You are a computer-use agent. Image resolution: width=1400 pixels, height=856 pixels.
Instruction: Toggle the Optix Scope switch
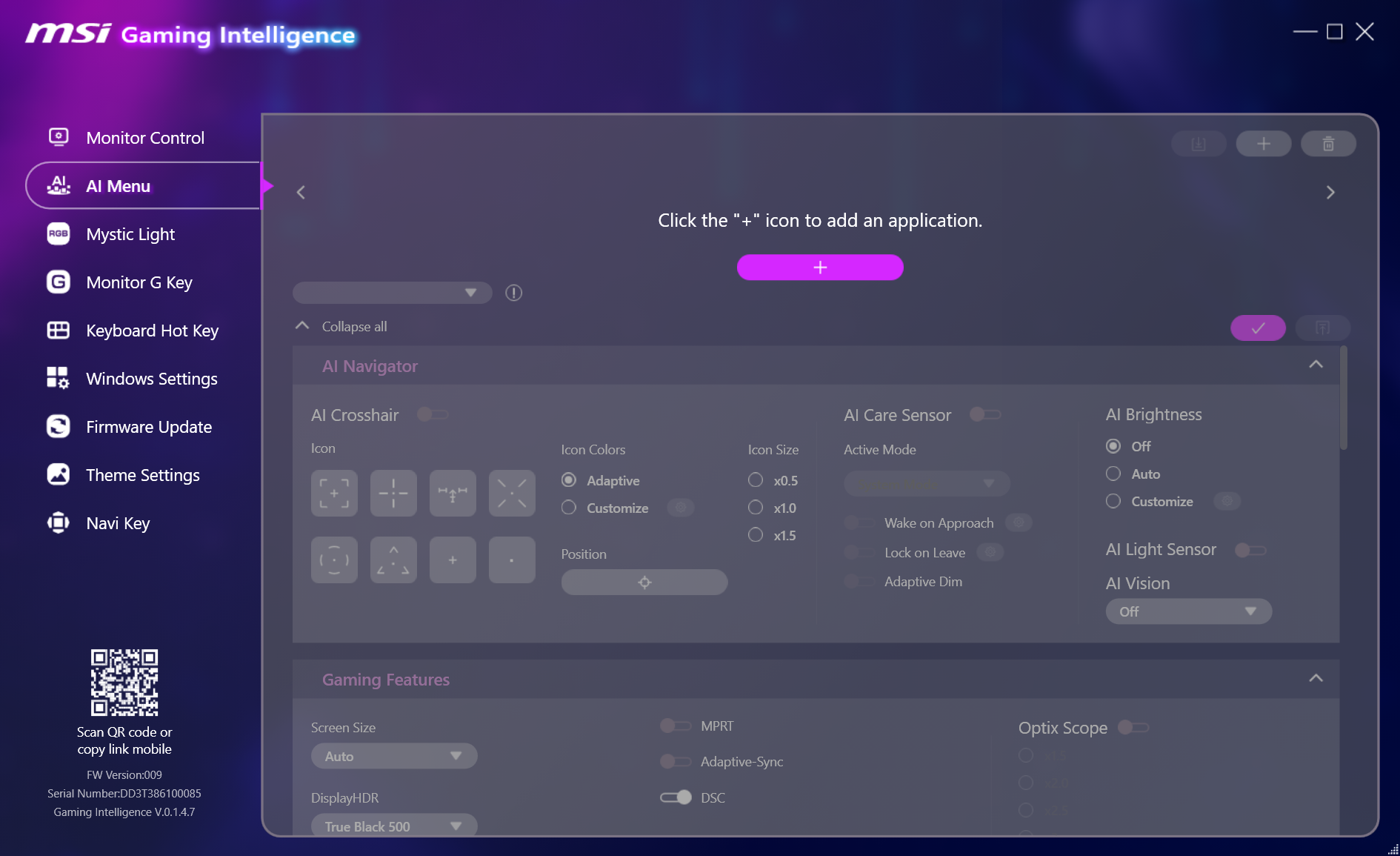point(1133,727)
